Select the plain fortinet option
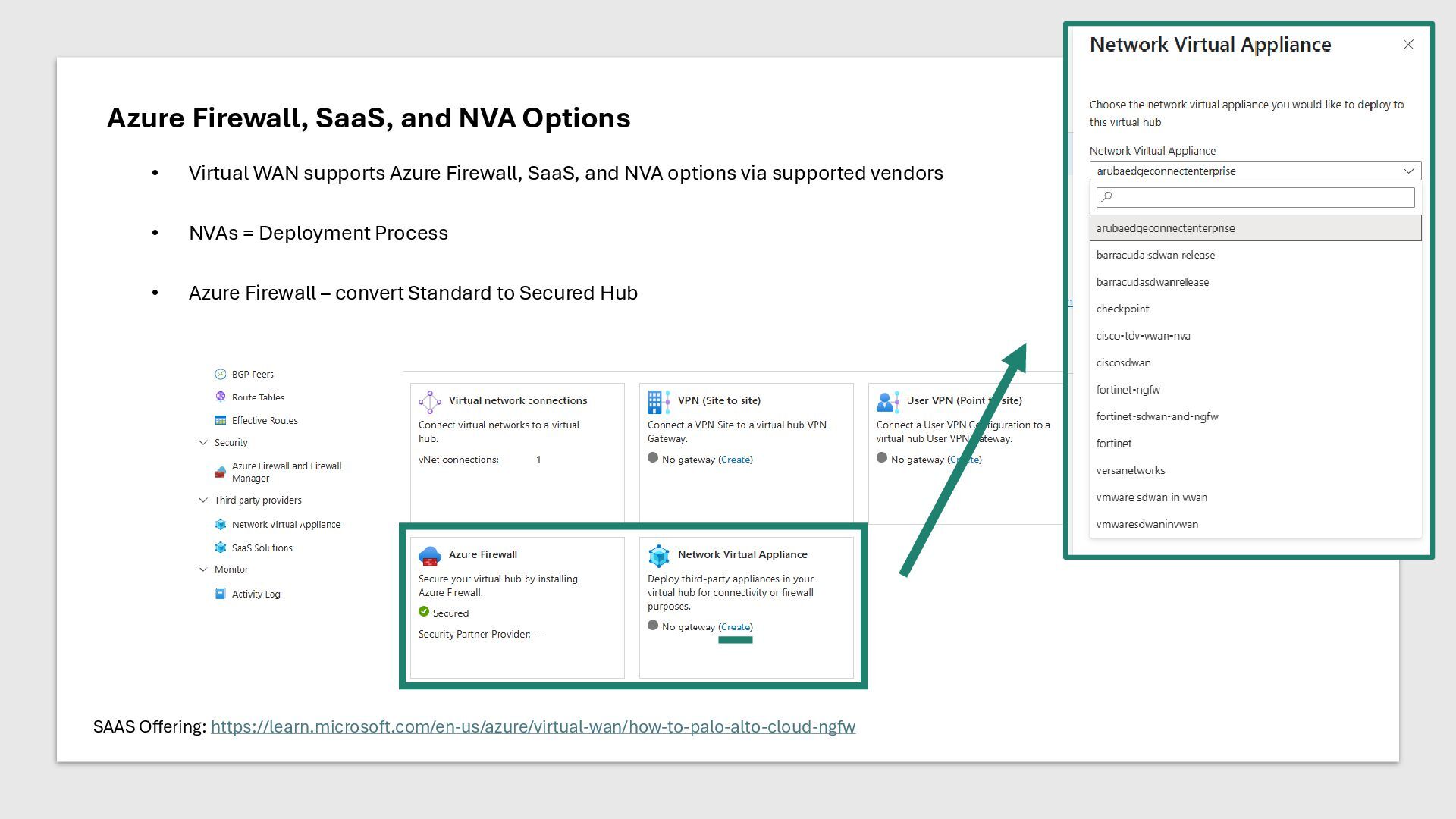The height and width of the screenshot is (819, 1456). click(1256, 444)
